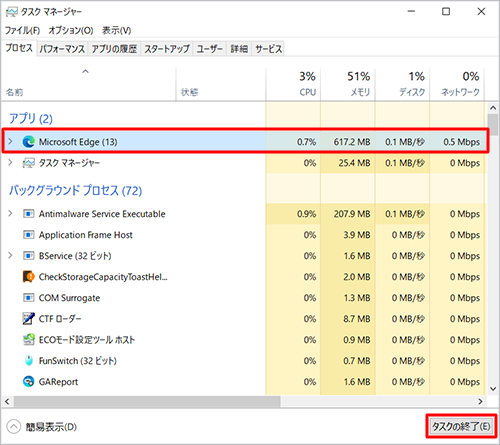Switch to the ユーザー tab

pyautogui.click(x=209, y=49)
